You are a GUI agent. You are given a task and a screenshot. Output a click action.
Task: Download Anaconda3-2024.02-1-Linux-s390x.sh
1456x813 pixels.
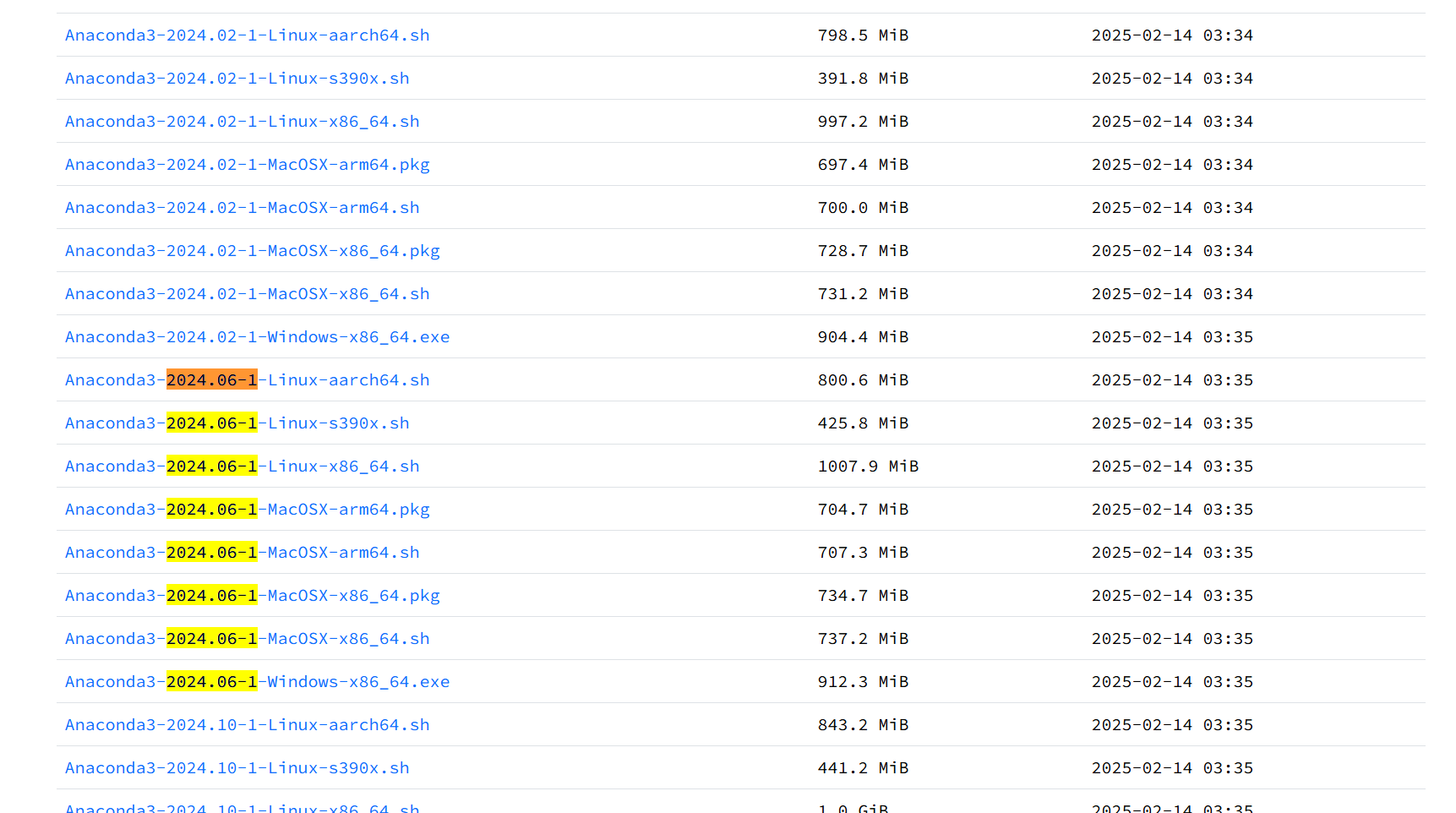pyautogui.click(x=237, y=79)
